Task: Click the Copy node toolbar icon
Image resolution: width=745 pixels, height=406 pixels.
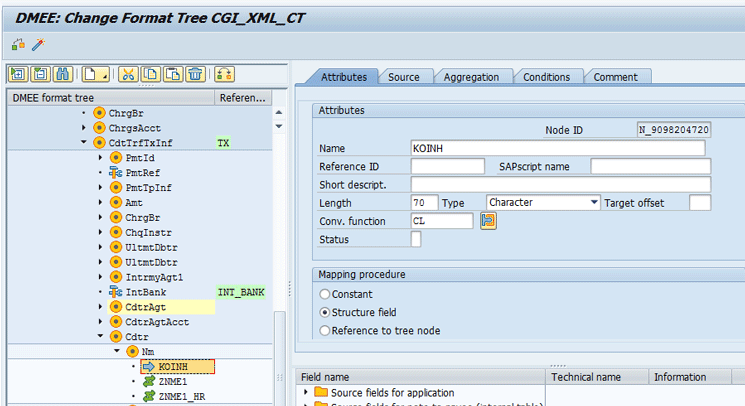Action: click(x=151, y=74)
